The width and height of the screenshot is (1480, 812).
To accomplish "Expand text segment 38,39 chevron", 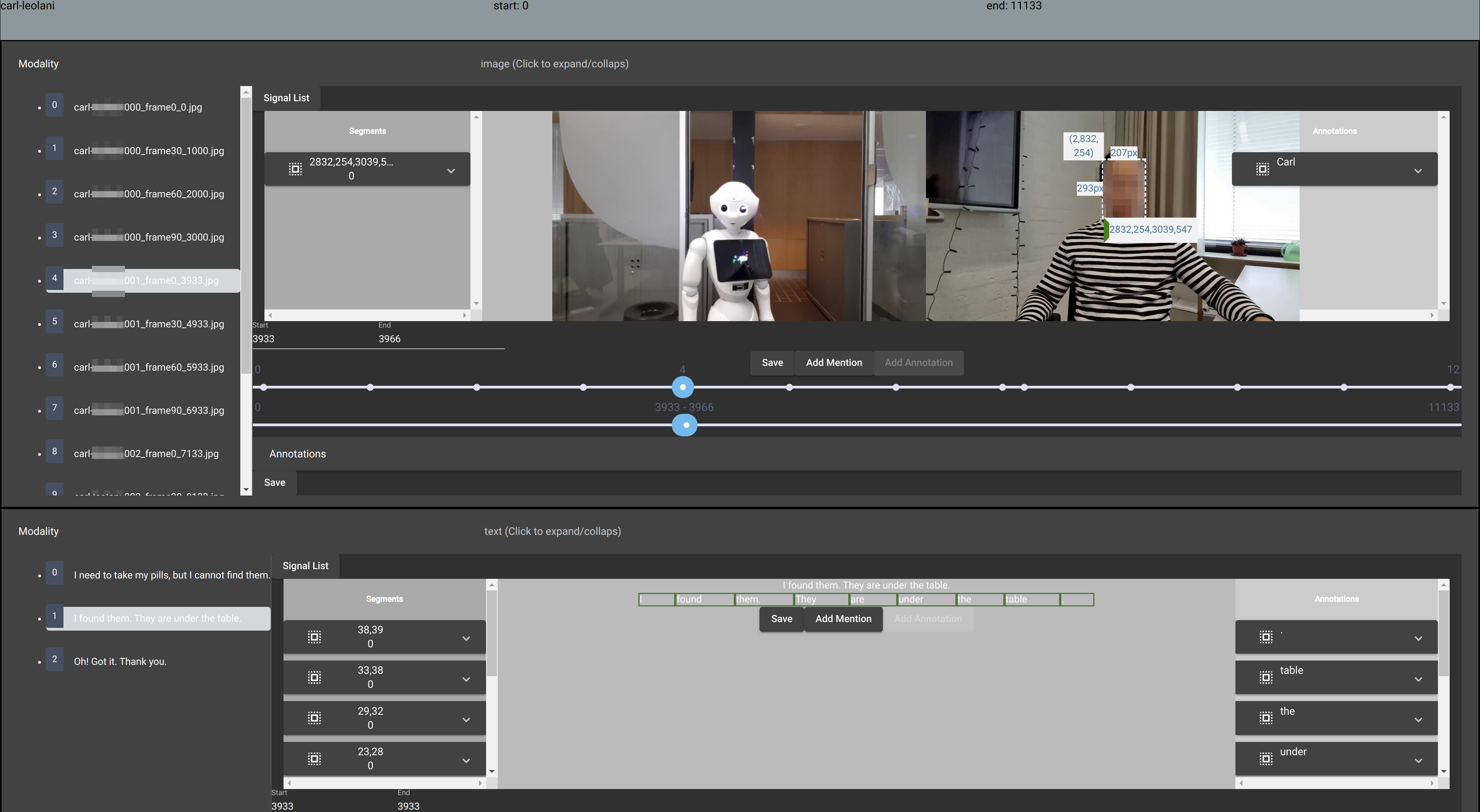I will pos(466,638).
